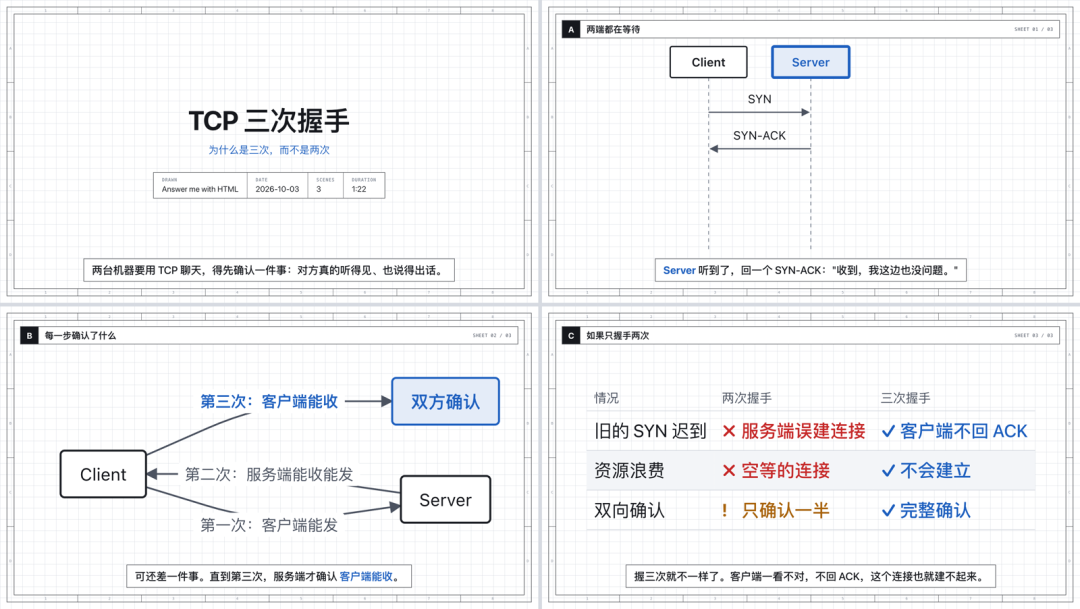Click the label 第二次：服务端能收能发
The image size is (1080, 609).
269,474
